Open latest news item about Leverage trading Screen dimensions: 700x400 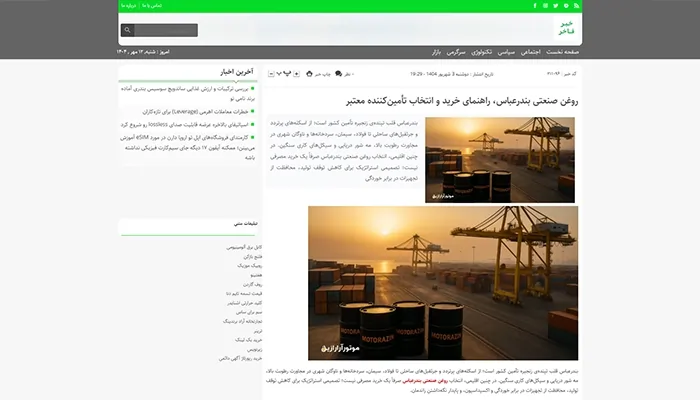coord(195,112)
